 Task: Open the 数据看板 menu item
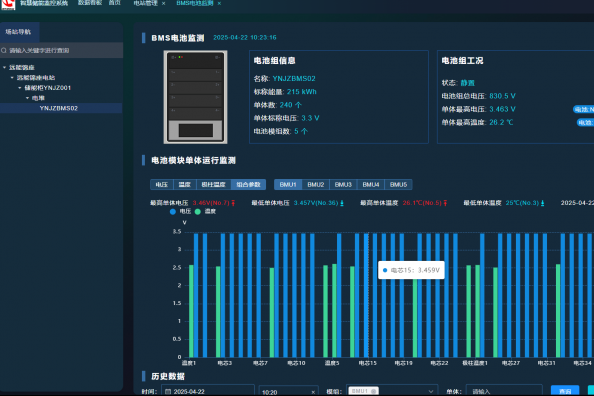tap(90, 3)
